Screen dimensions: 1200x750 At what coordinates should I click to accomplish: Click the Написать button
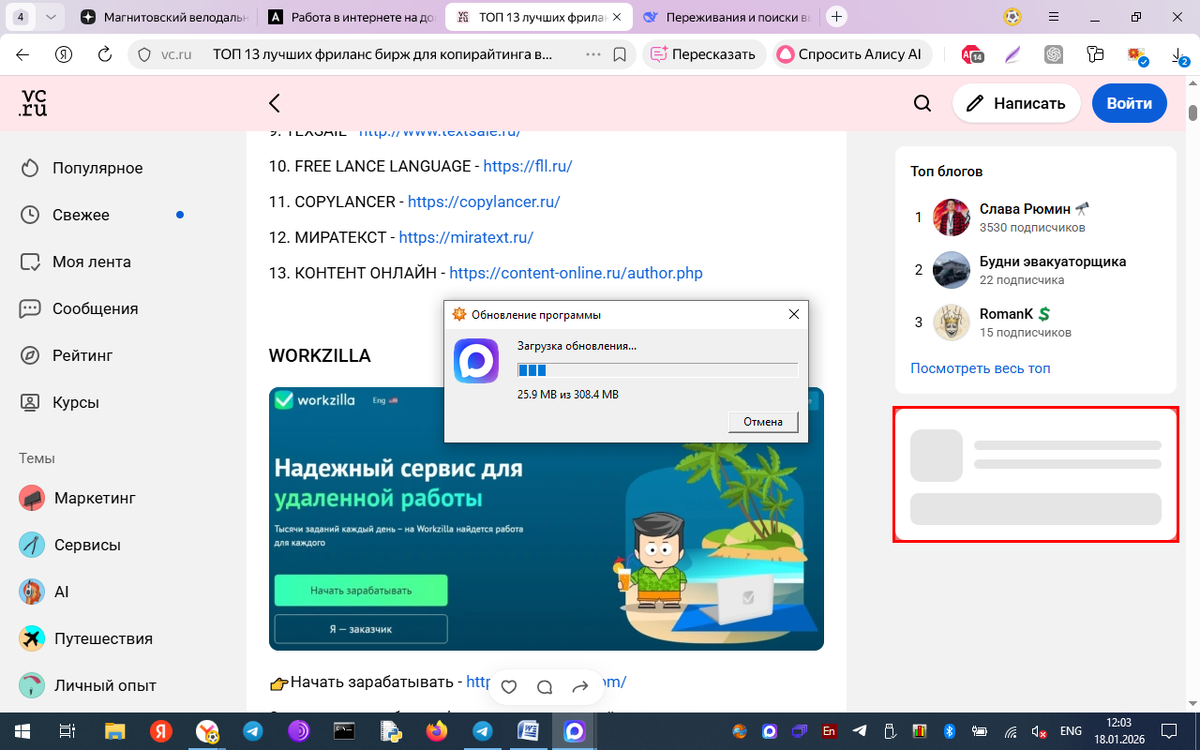1016,103
